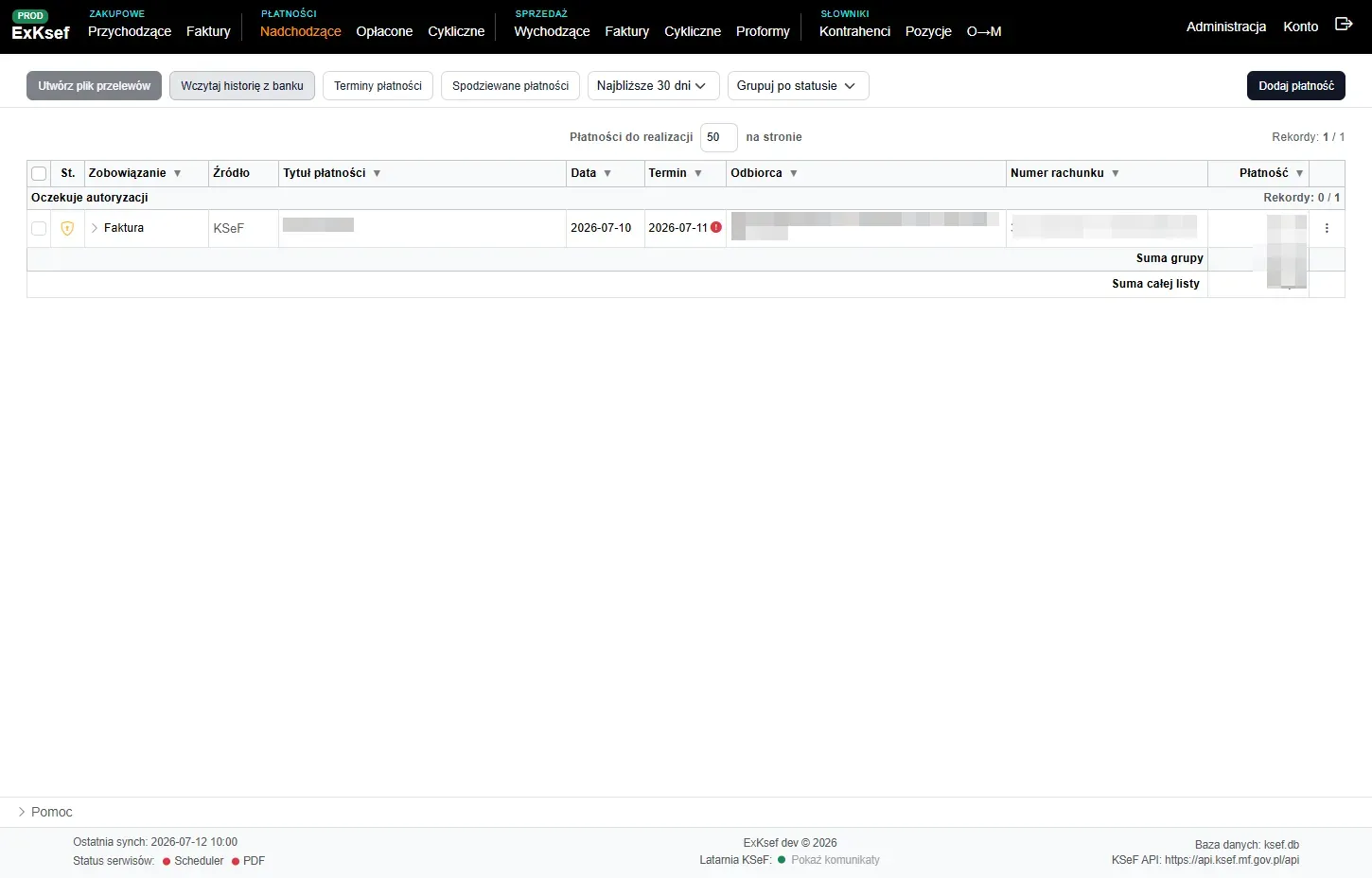Click Terminy płatności button
The height and width of the screenshot is (878, 1372).
tap(378, 85)
